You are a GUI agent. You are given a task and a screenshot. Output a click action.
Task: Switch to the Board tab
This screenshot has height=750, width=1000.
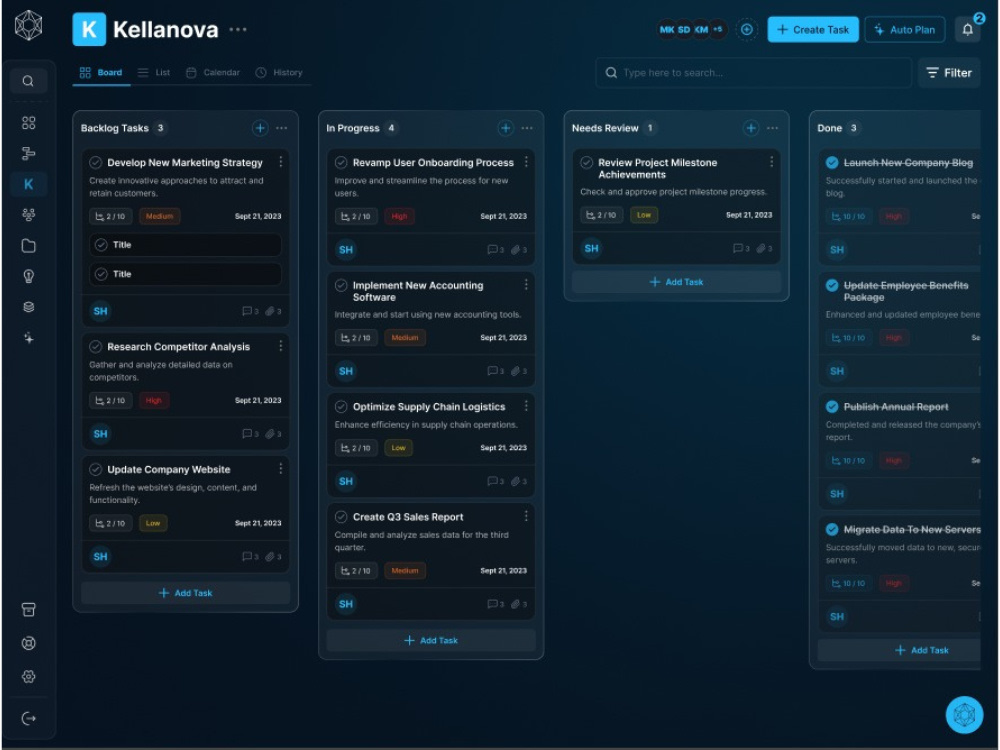(101, 72)
